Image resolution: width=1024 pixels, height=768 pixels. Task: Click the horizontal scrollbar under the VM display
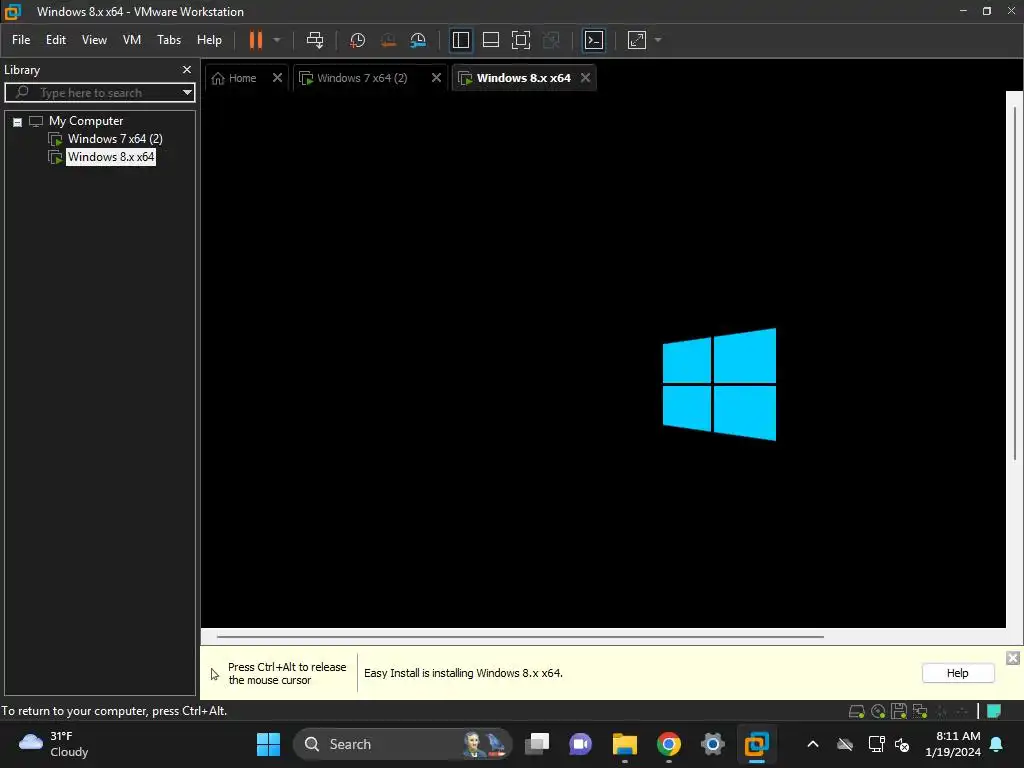pyautogui.click(x=520, y=636)
